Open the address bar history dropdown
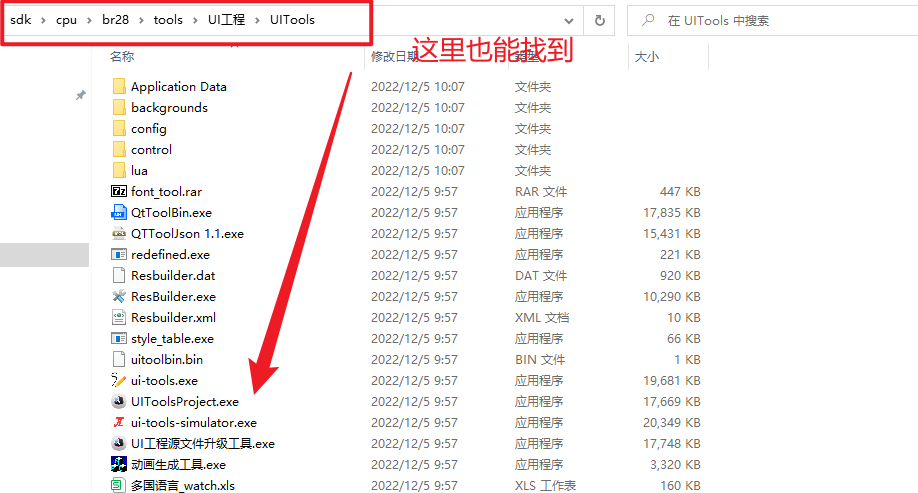This screenshot has height=493, width=918. (568, 21)
